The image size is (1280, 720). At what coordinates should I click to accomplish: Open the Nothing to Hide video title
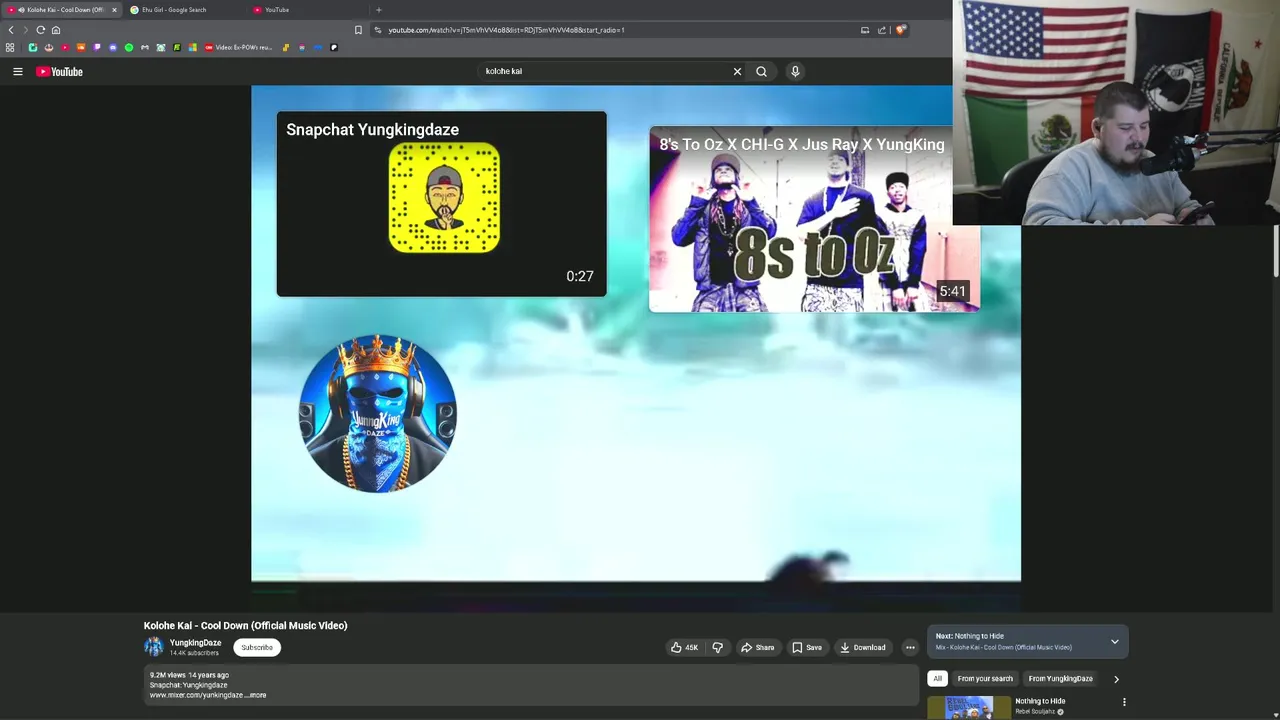(1040, 701)
